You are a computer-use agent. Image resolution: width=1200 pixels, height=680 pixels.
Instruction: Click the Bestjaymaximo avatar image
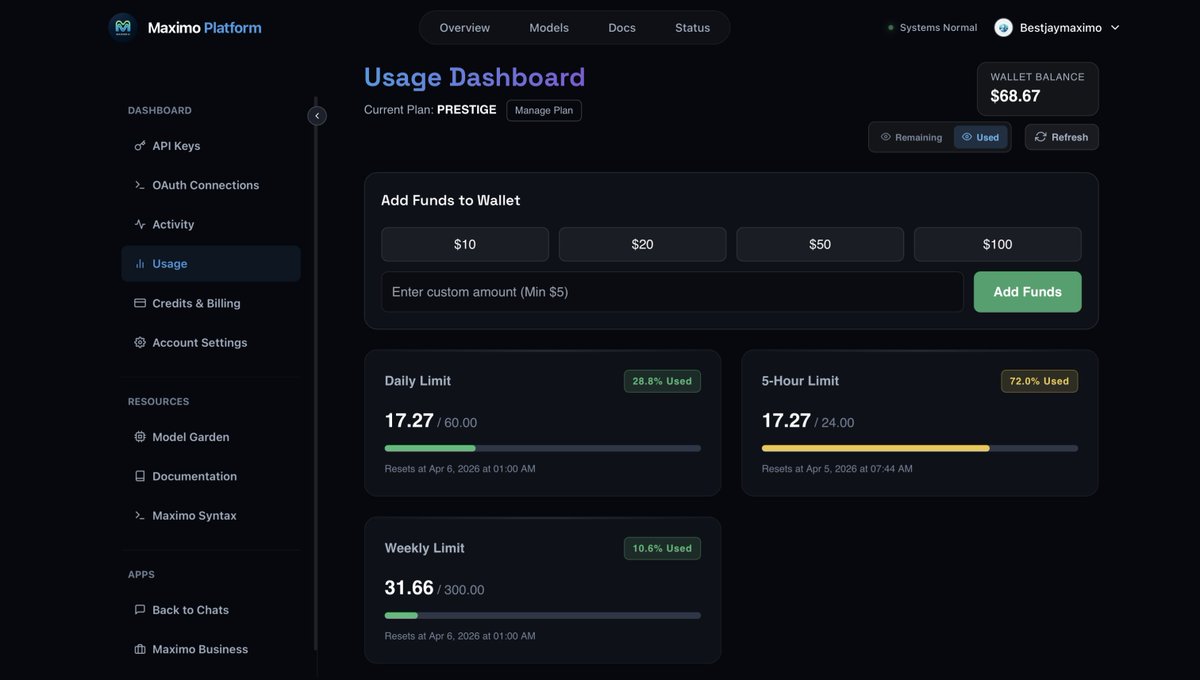pos(1003,28)
